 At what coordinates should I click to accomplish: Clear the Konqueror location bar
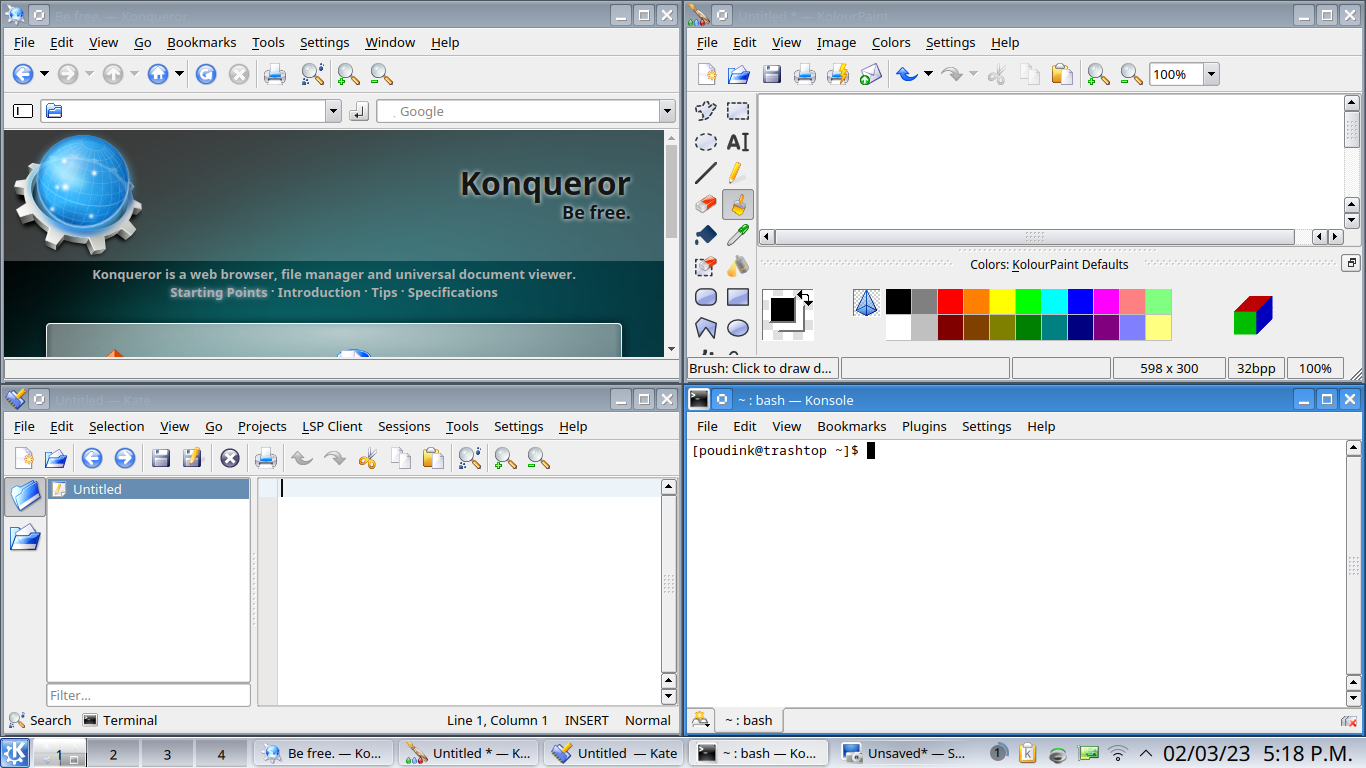[23, 111]
